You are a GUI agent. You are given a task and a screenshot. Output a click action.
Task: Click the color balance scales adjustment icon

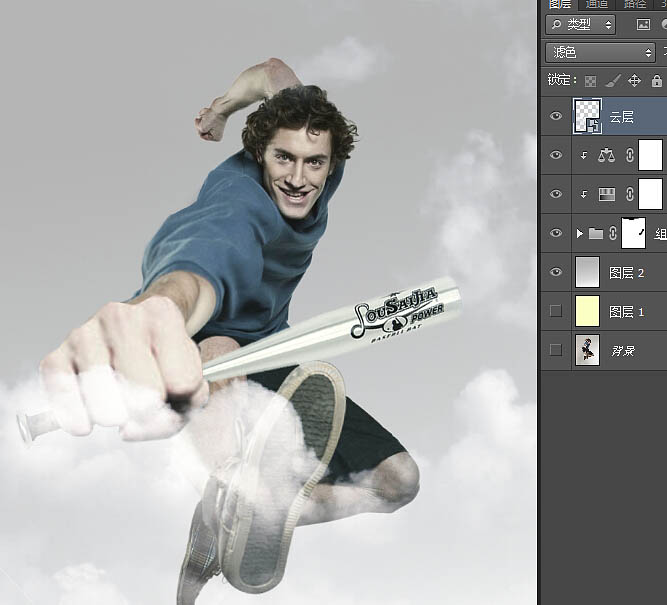click(x=606, y=155)
